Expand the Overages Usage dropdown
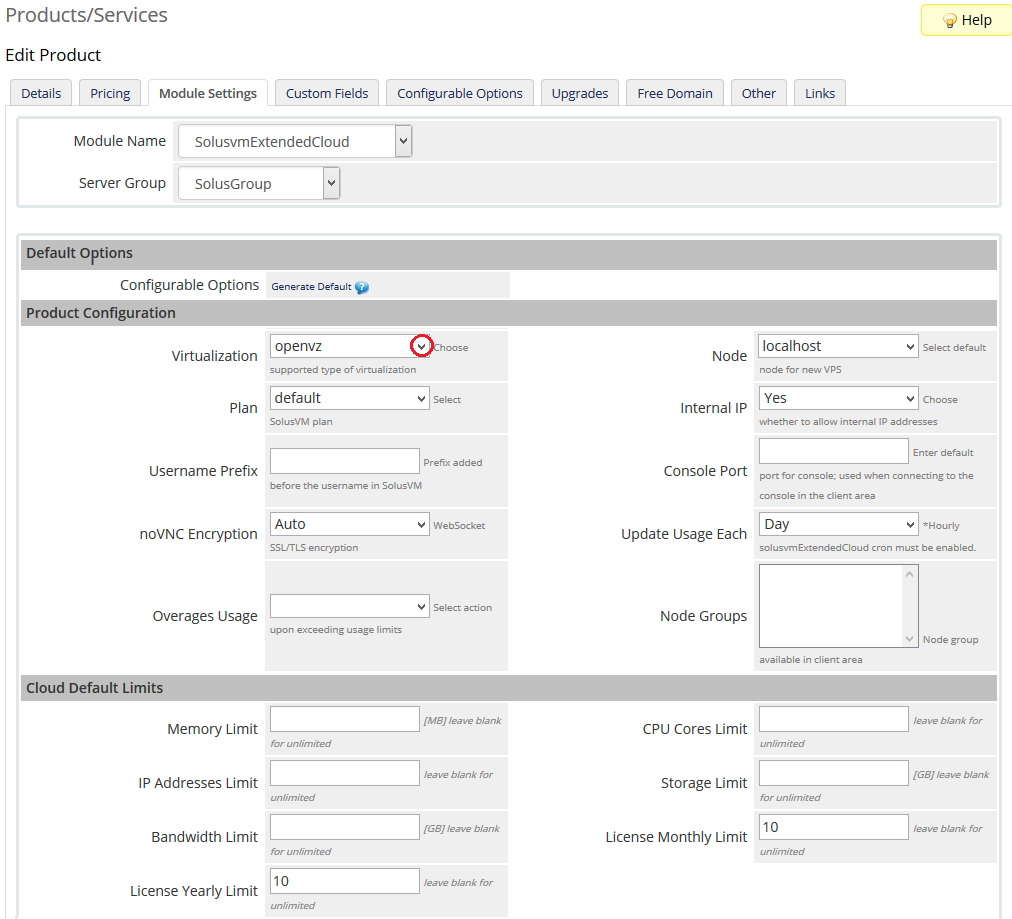Viewport: 1012px width, 919px height. 349,606
